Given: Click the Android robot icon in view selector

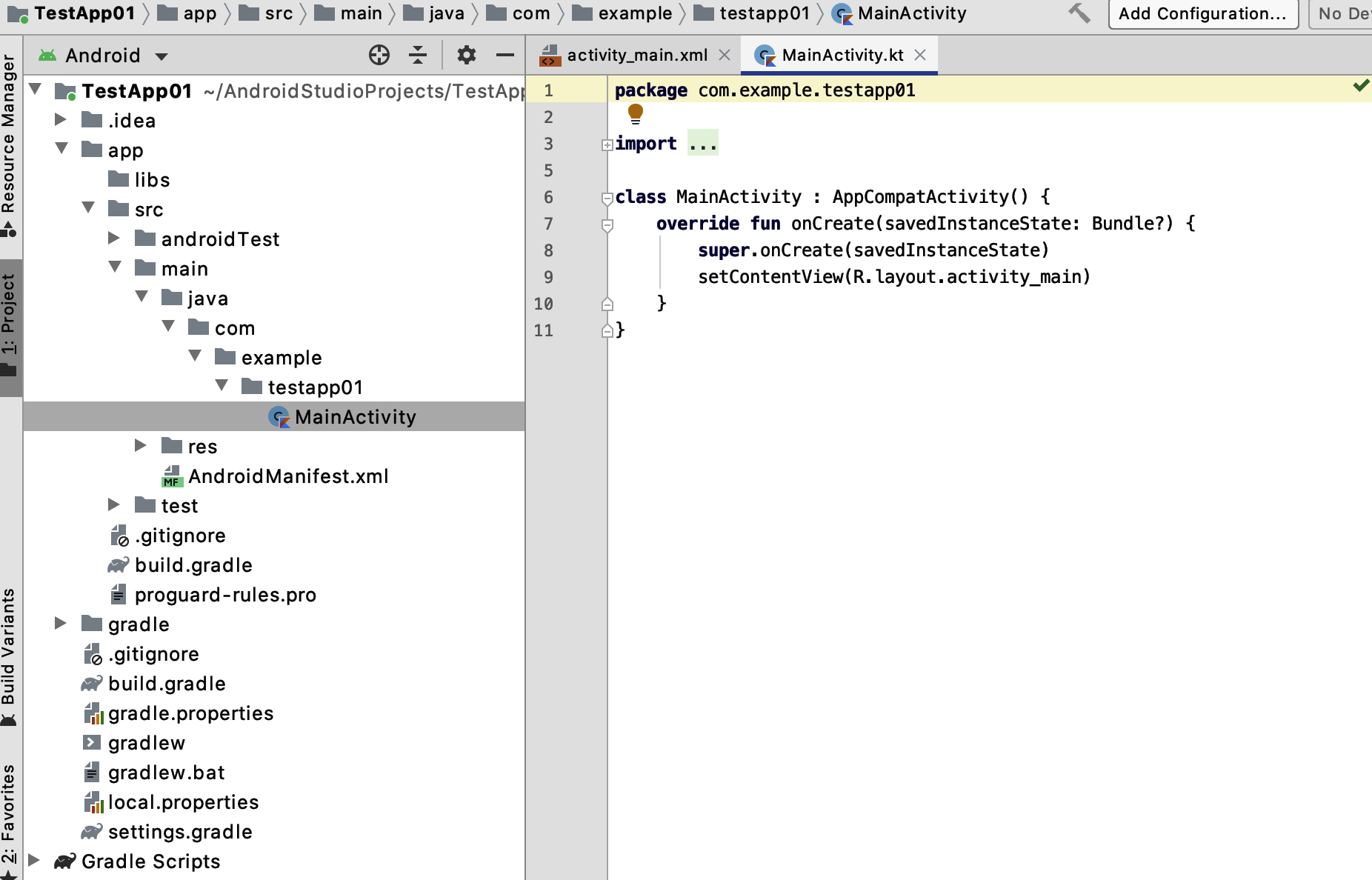Looking at the screenshot, I should pyautogui.click(x=47, y=56).
